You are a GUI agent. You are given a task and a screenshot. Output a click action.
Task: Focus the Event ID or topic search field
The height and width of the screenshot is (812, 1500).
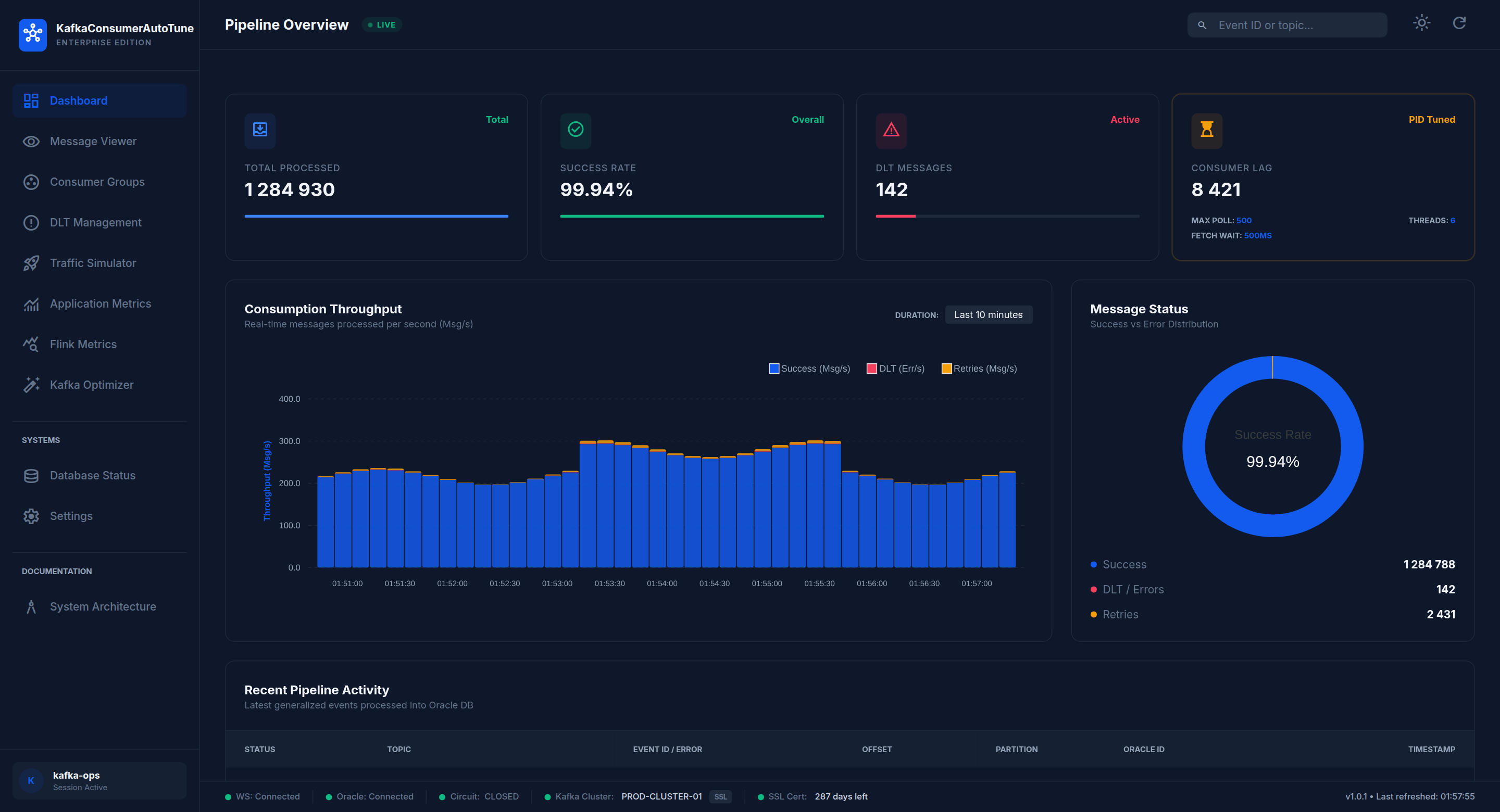click(x=1287, y=25)
